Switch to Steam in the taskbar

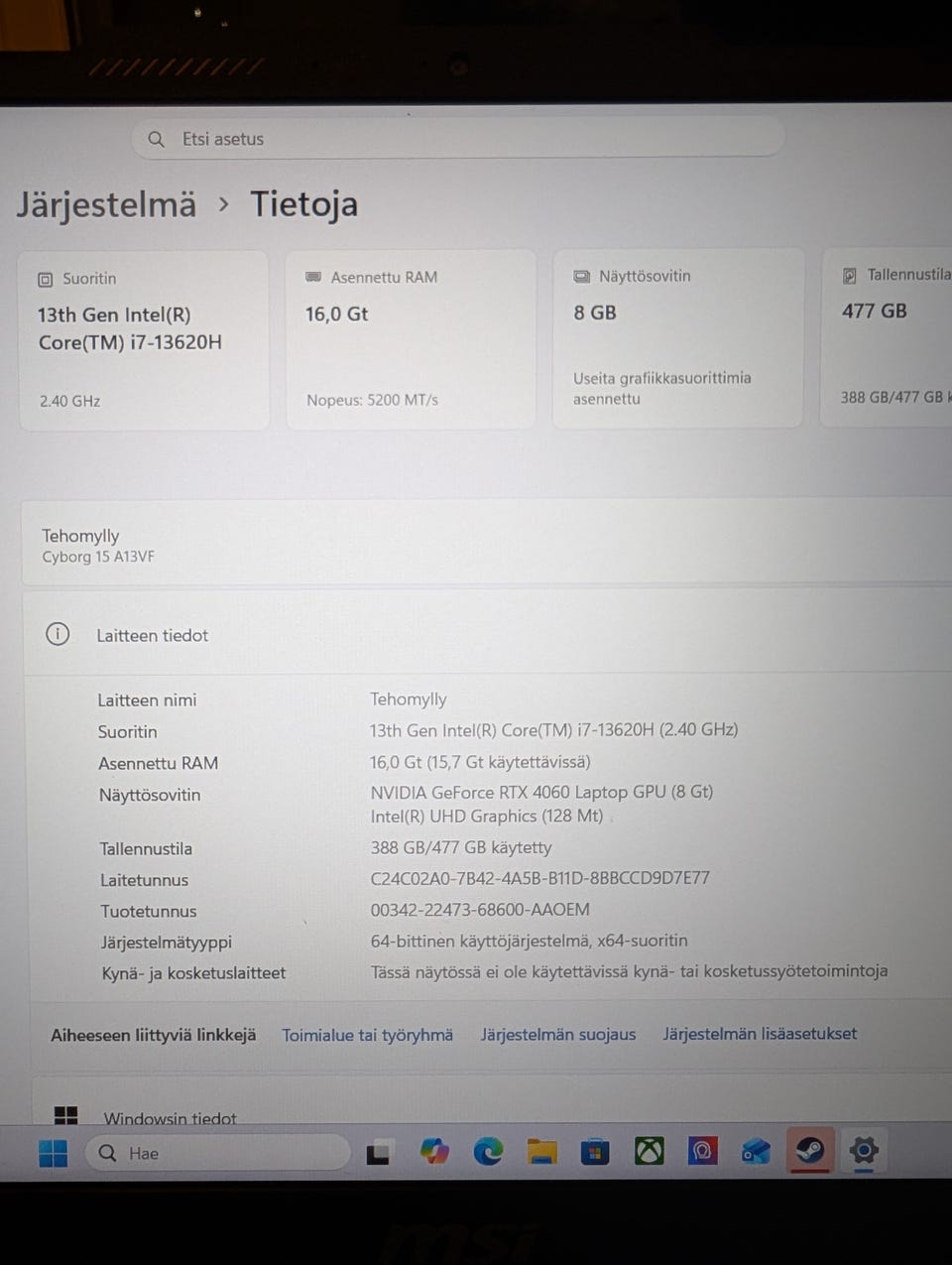point(810,1150)
